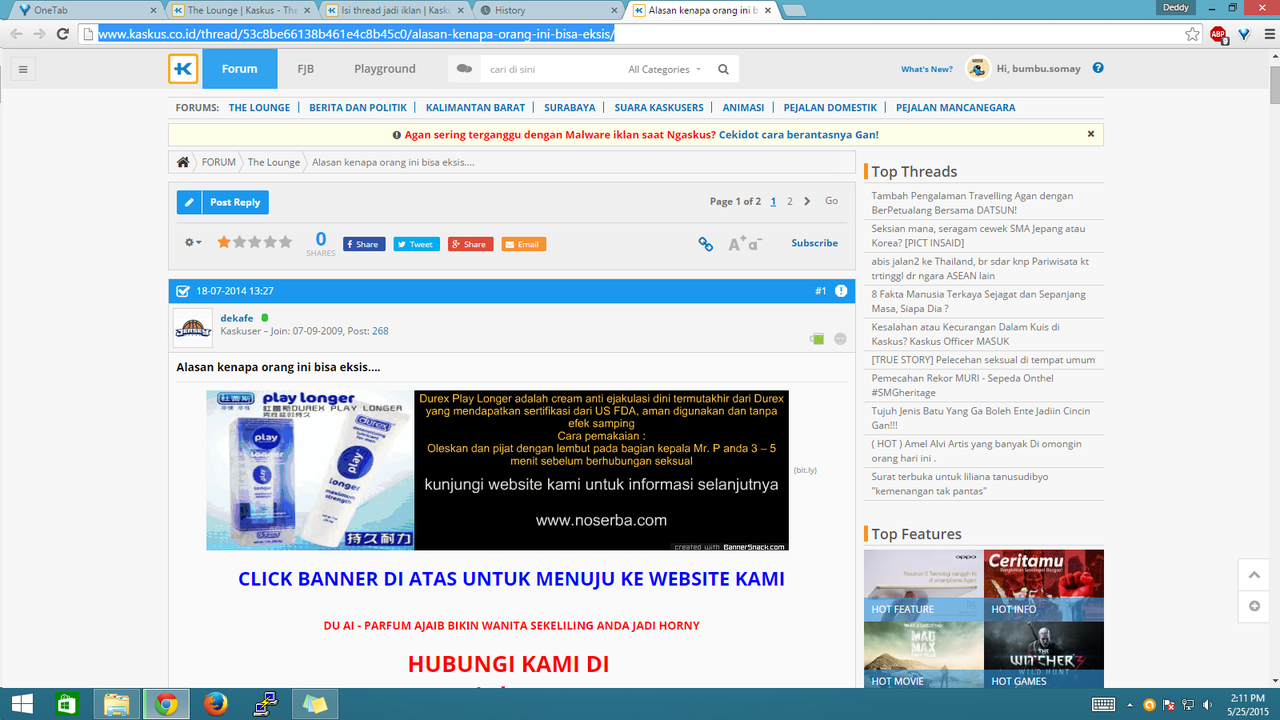Screen dimensions: 1280x720
Task: Click dekafe's avatar image
Action: (x=192, y=328)
